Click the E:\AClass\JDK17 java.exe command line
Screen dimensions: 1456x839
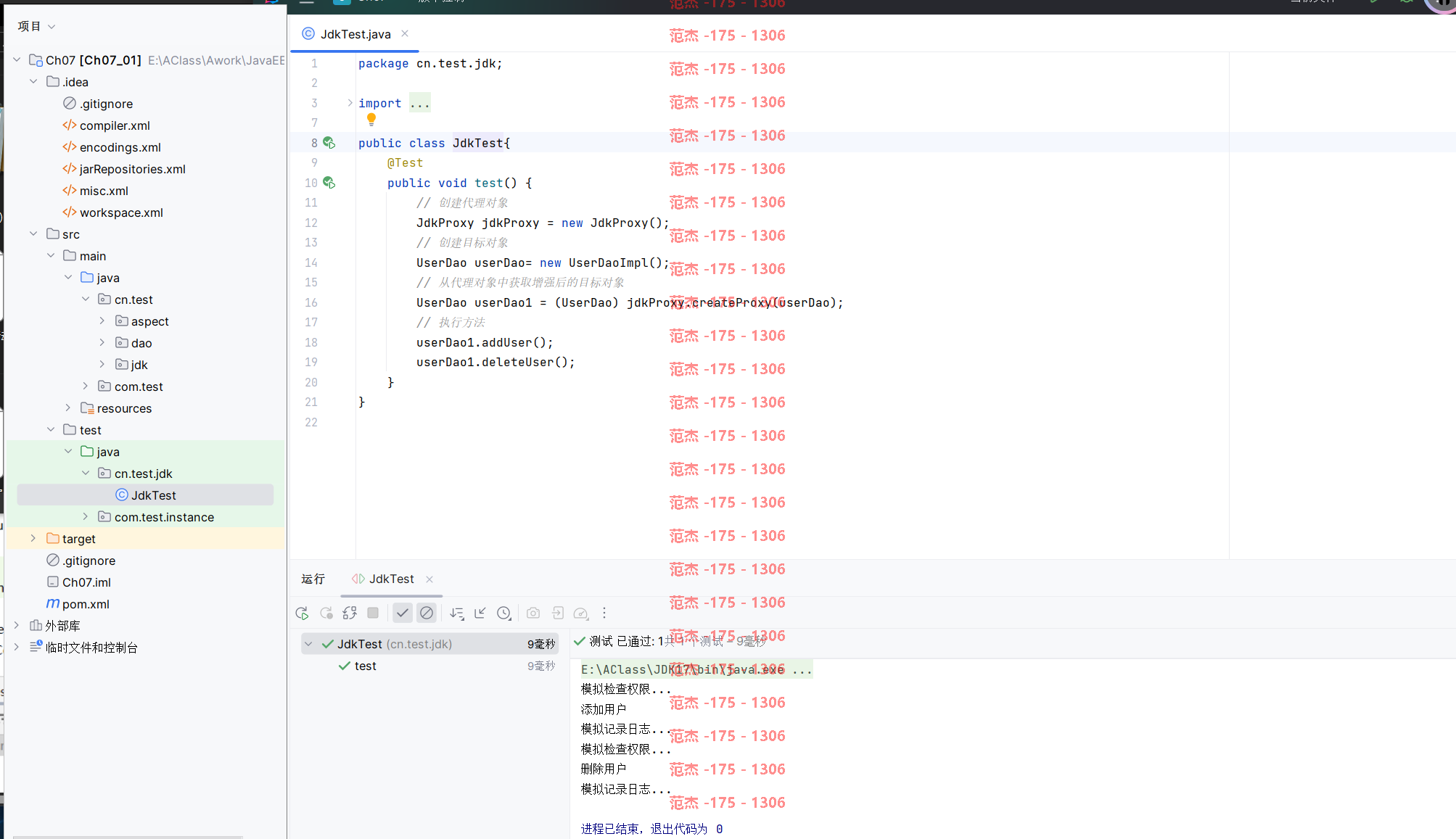pyautogui.click(x=696, y=669)
